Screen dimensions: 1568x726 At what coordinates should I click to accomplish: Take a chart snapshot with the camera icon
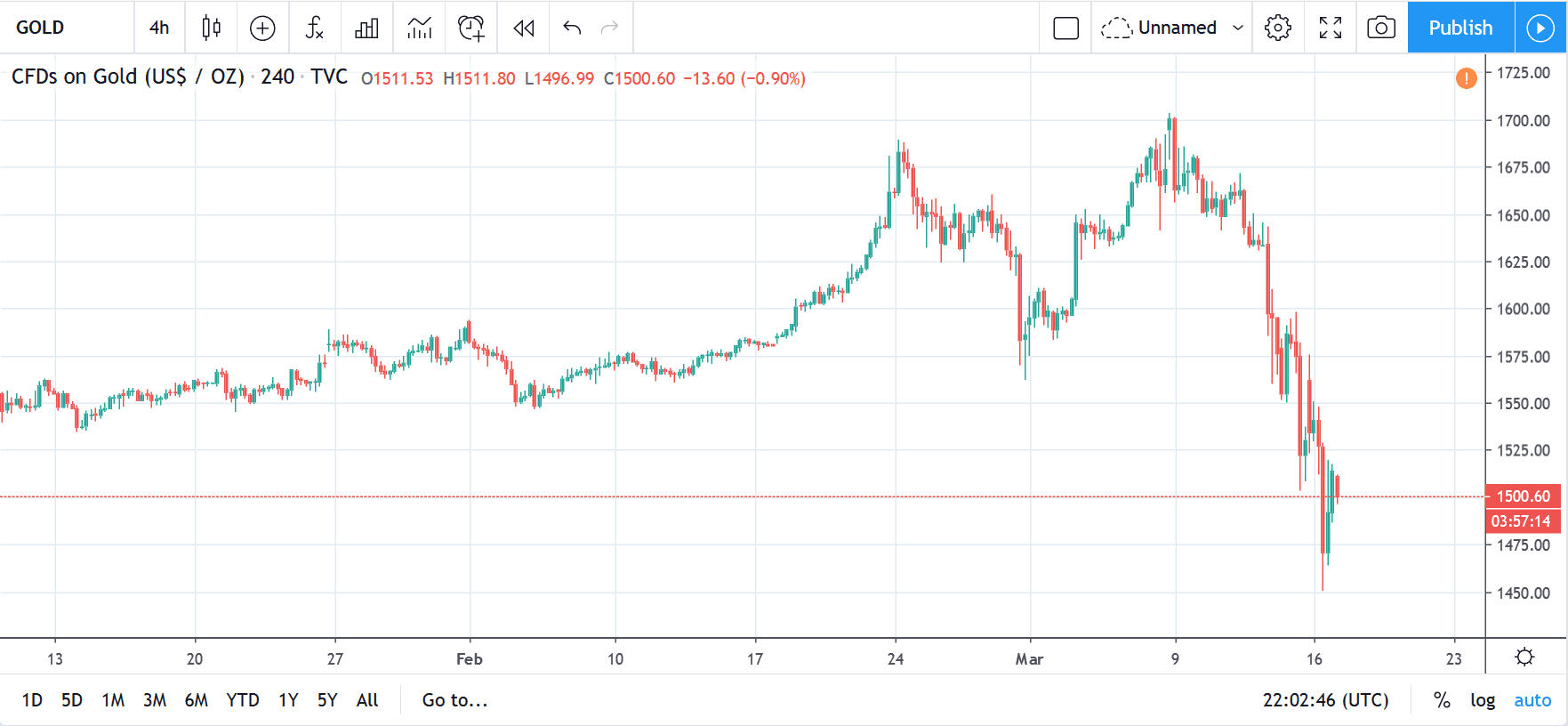1380,28
